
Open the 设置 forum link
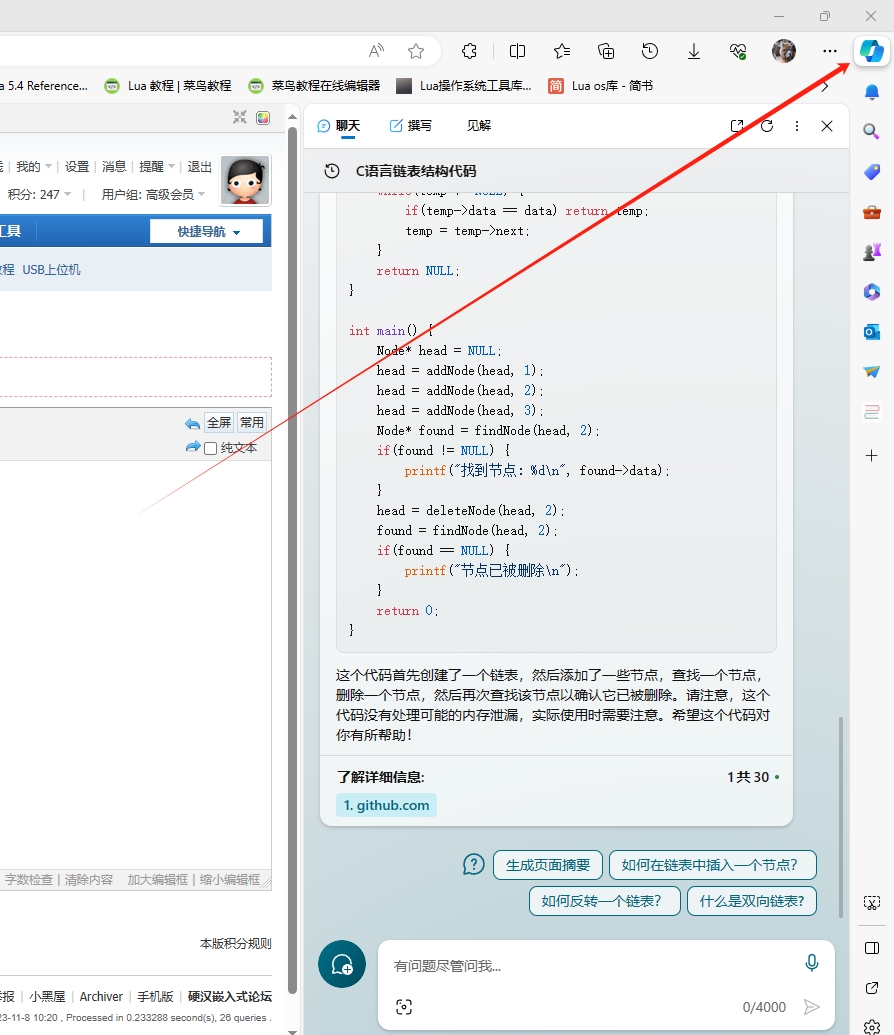click(77, 166)
